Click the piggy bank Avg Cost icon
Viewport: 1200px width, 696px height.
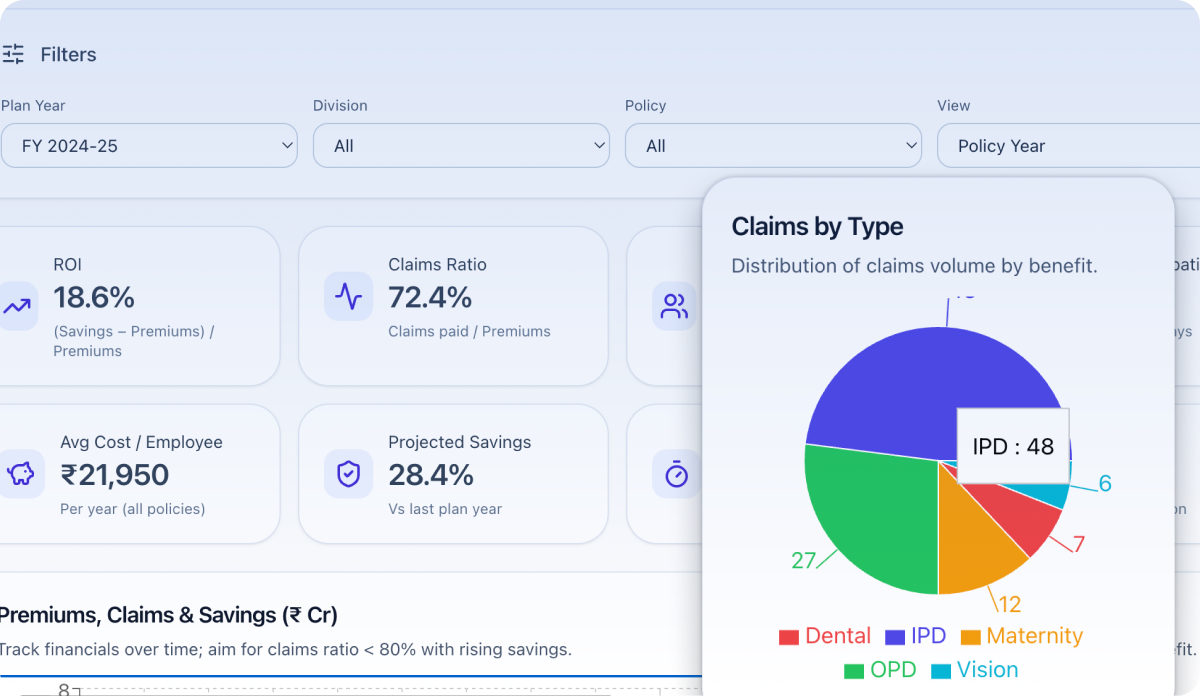[20, 474]
